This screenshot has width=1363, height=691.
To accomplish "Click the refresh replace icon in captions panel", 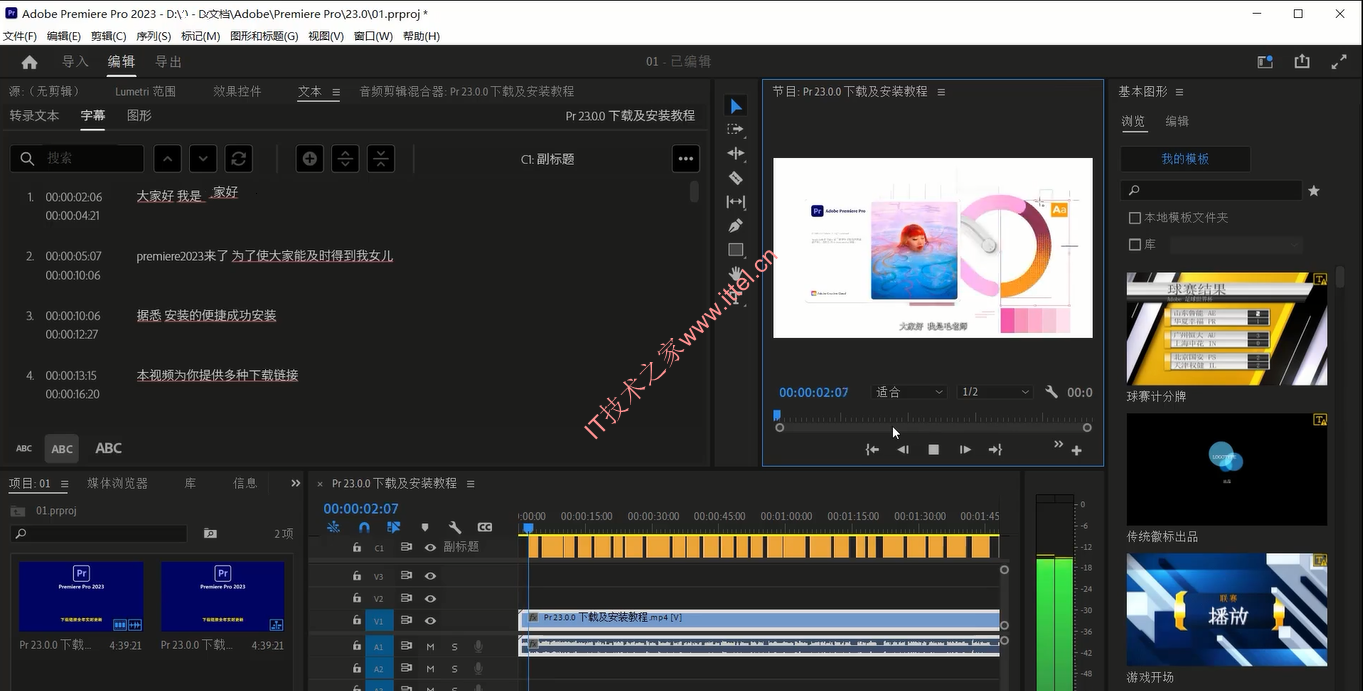I will [238, 158].
